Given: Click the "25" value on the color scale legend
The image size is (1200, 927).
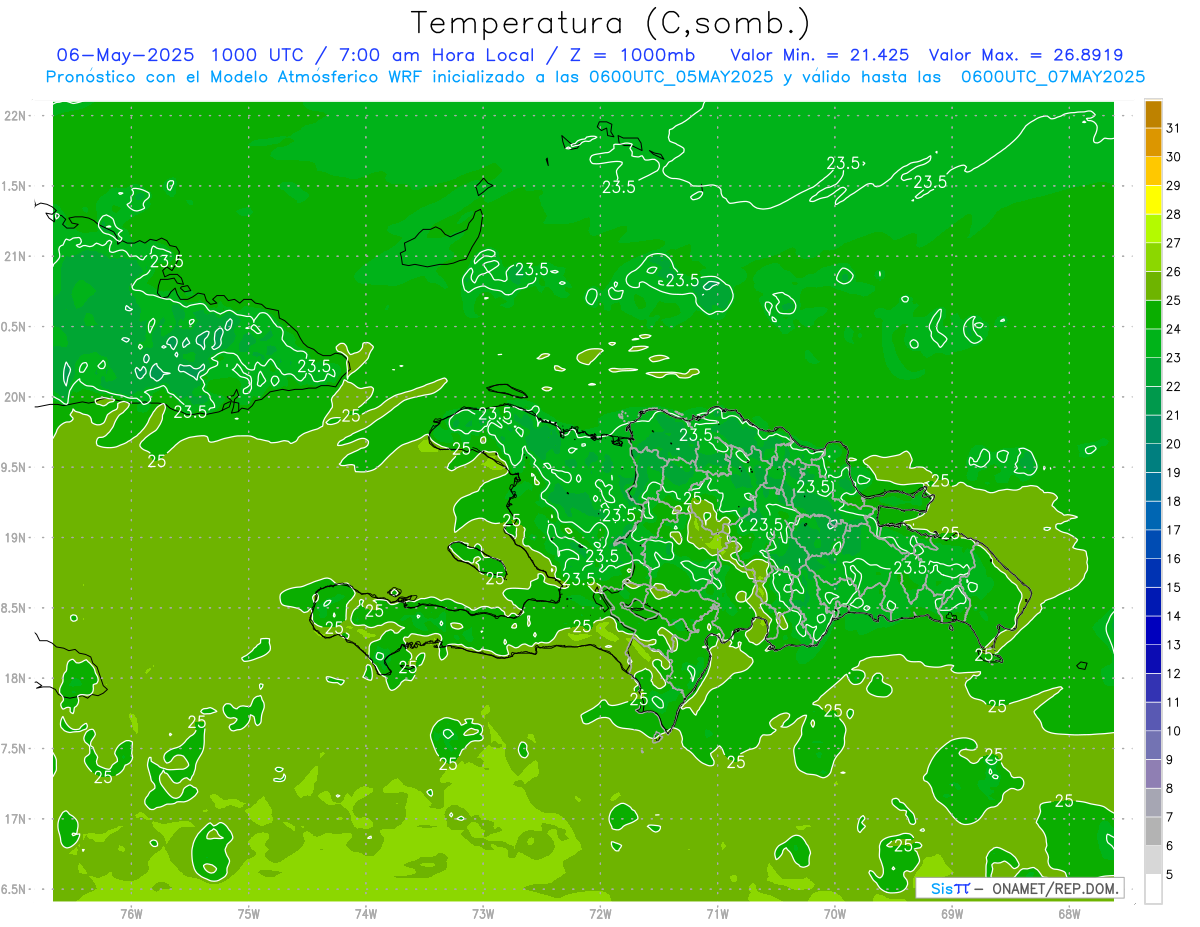Looking at the screenshot, I should (x=1173, y=300).
